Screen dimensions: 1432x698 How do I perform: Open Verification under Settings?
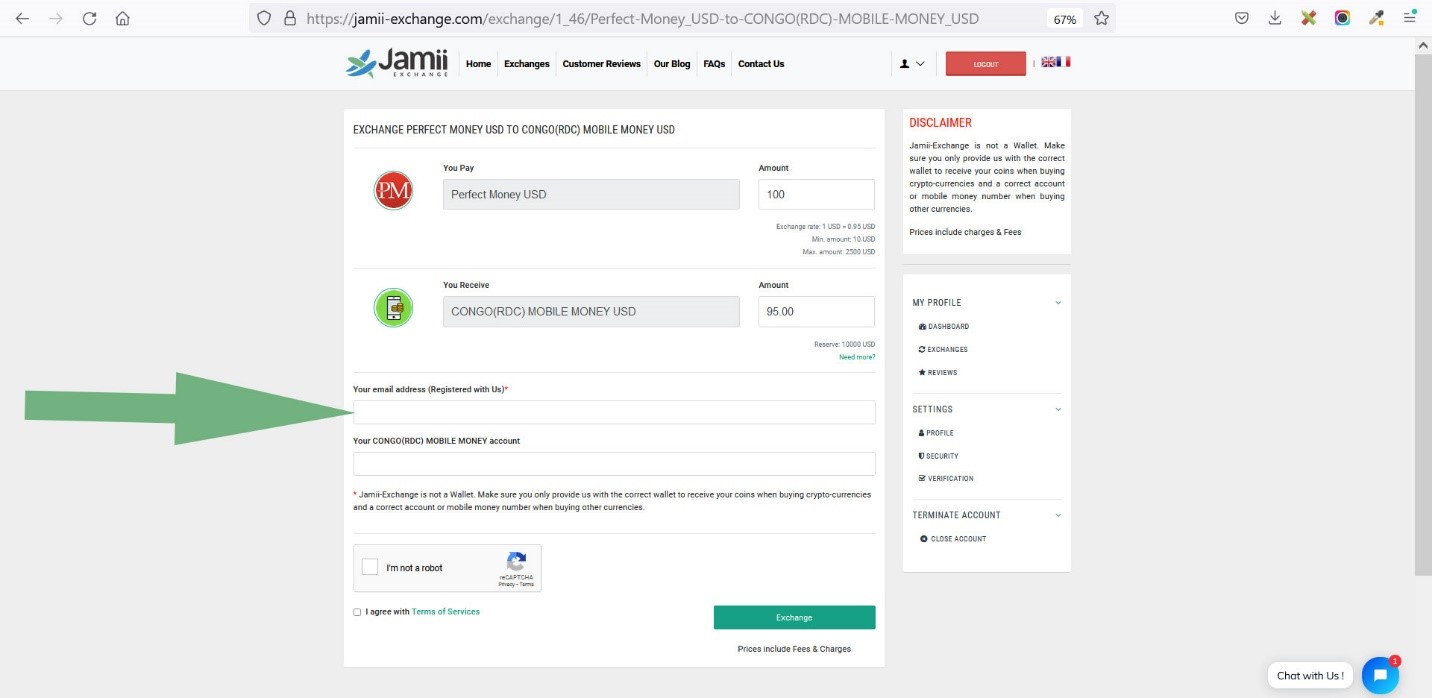[x=946, y=479]
